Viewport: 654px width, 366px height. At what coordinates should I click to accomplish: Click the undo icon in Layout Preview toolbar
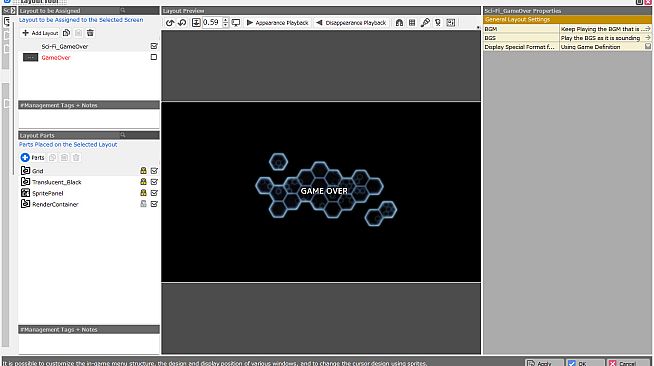pos(170,23)
